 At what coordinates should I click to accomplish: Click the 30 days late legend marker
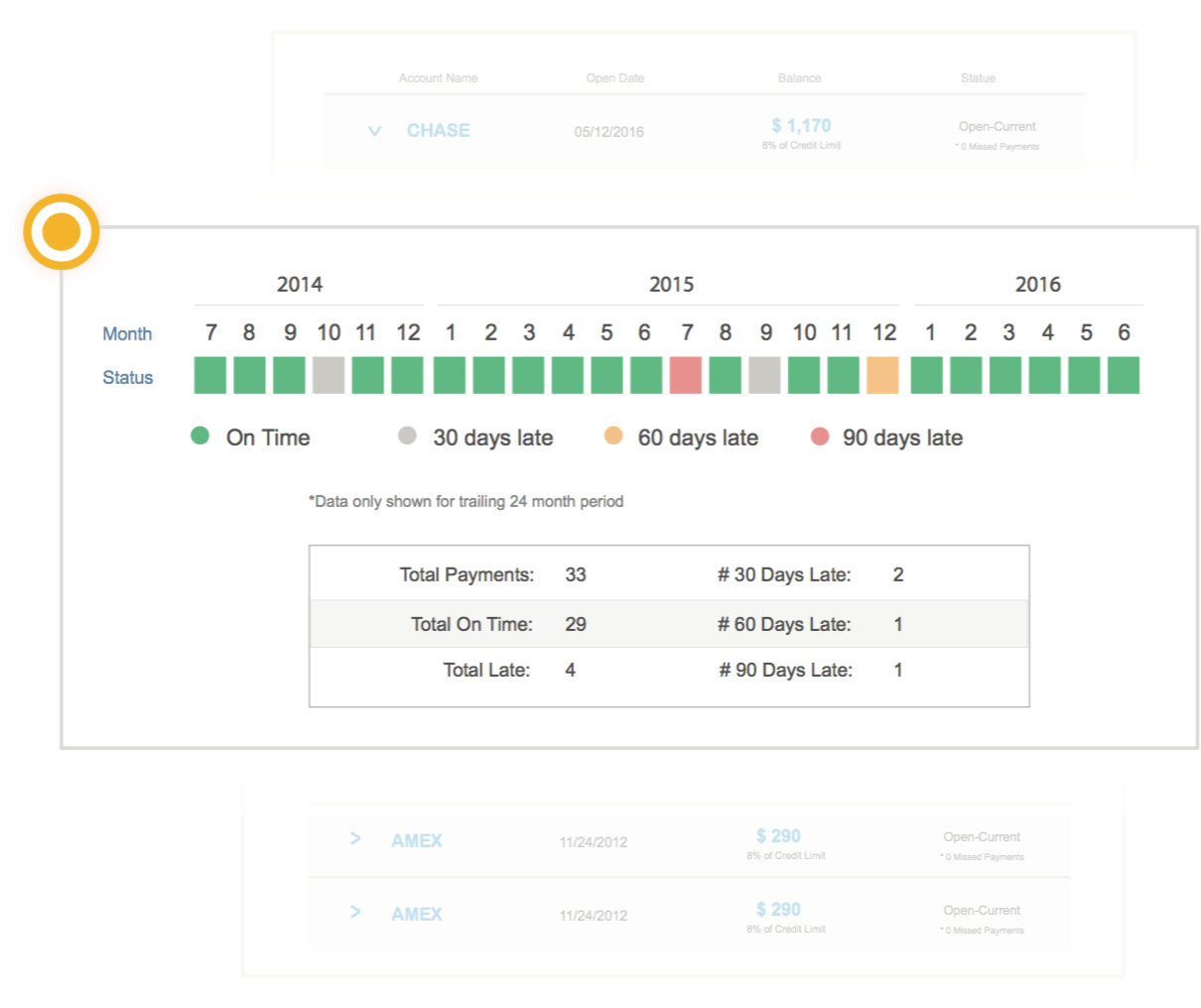point(407,437)
